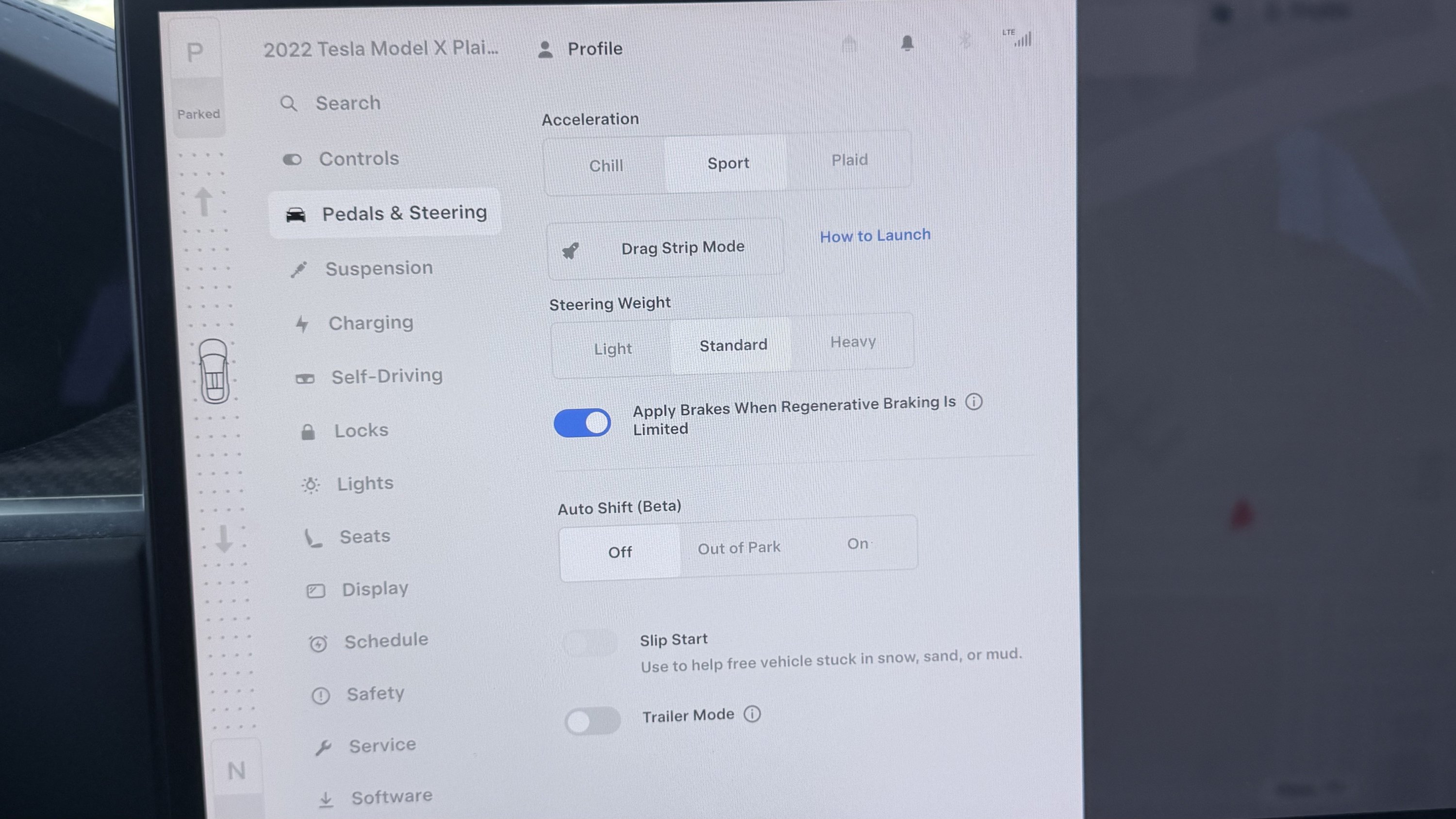Set Auto Shift to Off
The height and width of the screenshot is (819, 1456).
620,552
